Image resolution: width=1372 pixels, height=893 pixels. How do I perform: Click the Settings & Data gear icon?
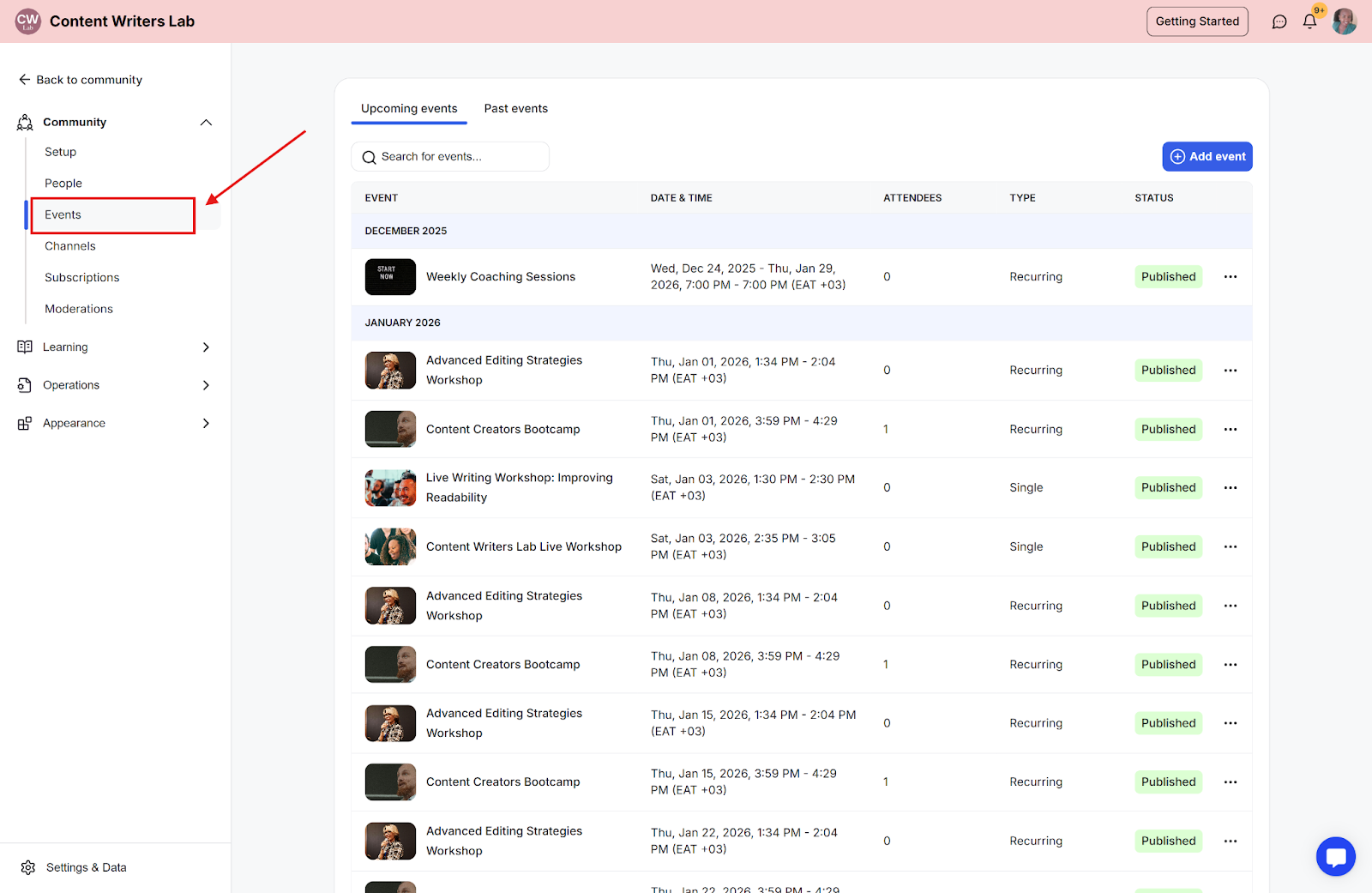[28, 867]
